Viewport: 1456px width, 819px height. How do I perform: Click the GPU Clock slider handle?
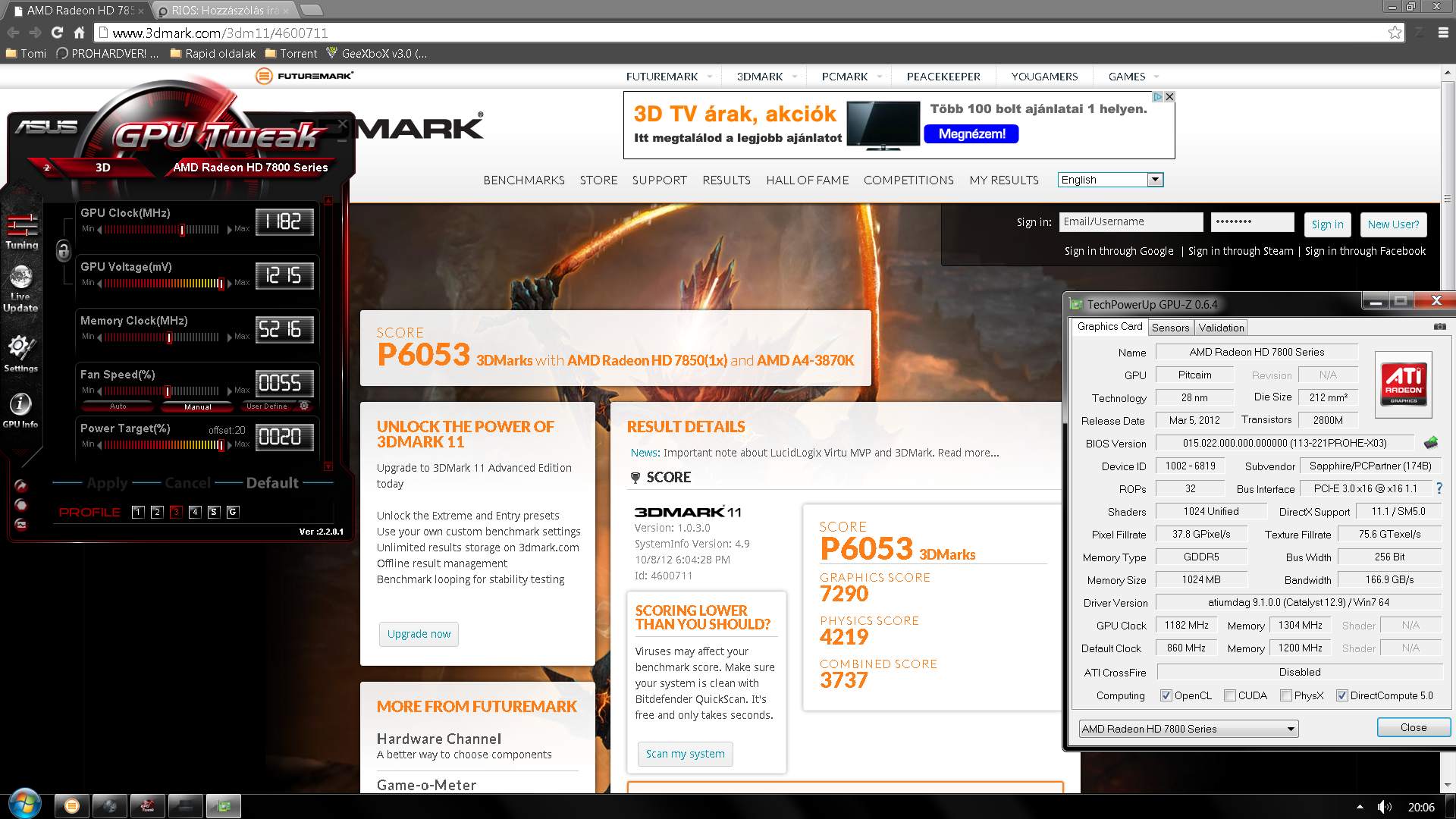pyautogui.click(x=182, y=230)
